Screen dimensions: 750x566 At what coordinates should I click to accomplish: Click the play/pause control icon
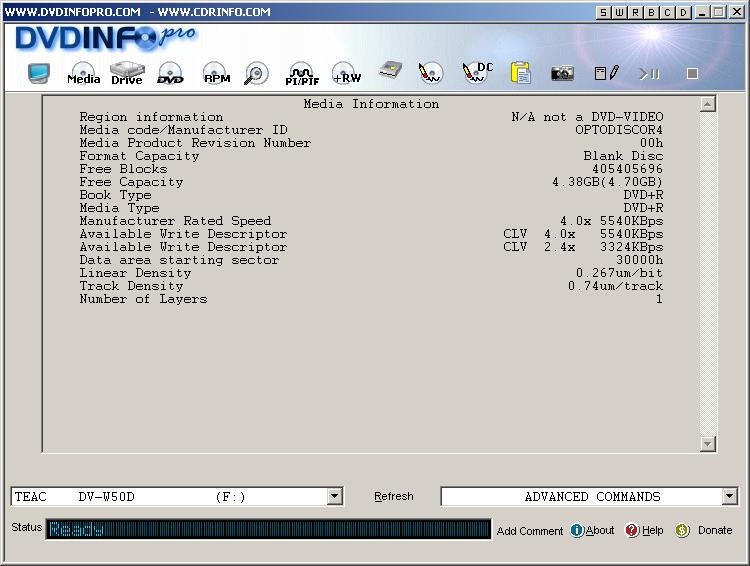click(649, 74)
